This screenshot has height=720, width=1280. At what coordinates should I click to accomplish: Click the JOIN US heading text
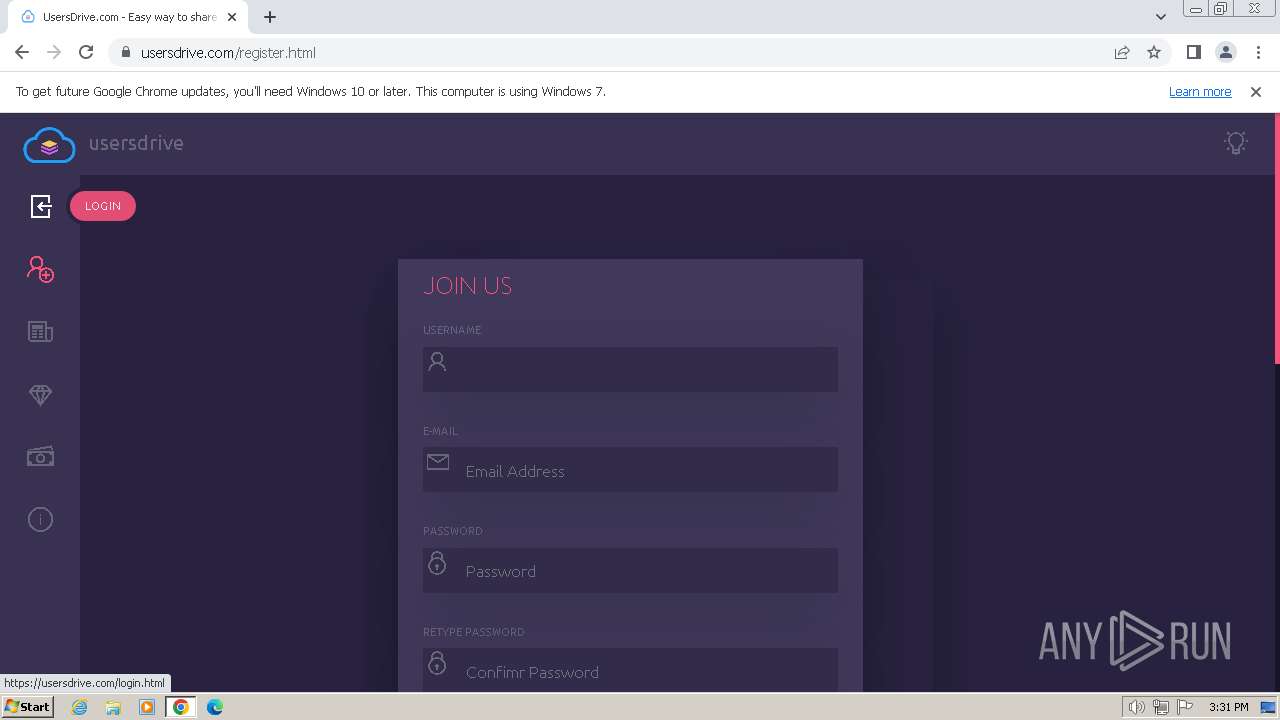click(x=467, y=286)
